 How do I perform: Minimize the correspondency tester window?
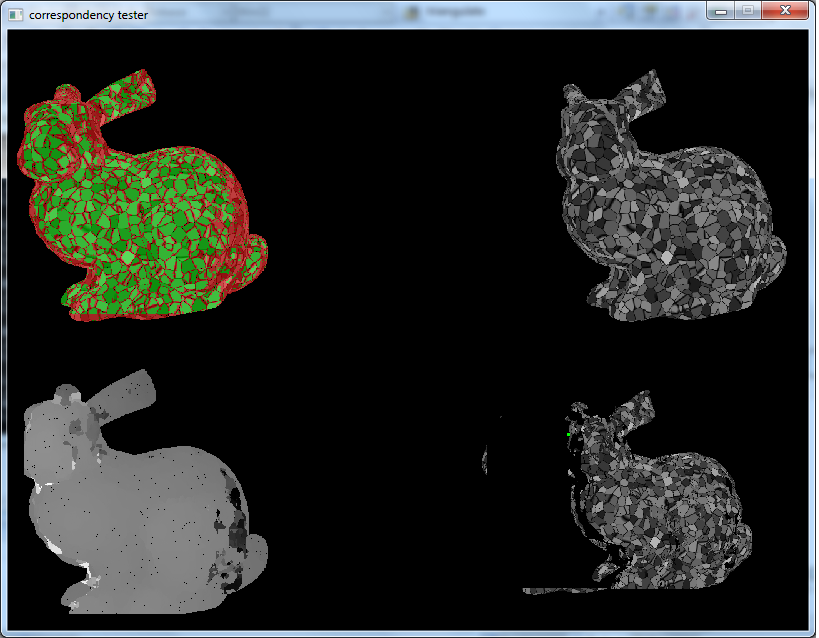[721, 10]
